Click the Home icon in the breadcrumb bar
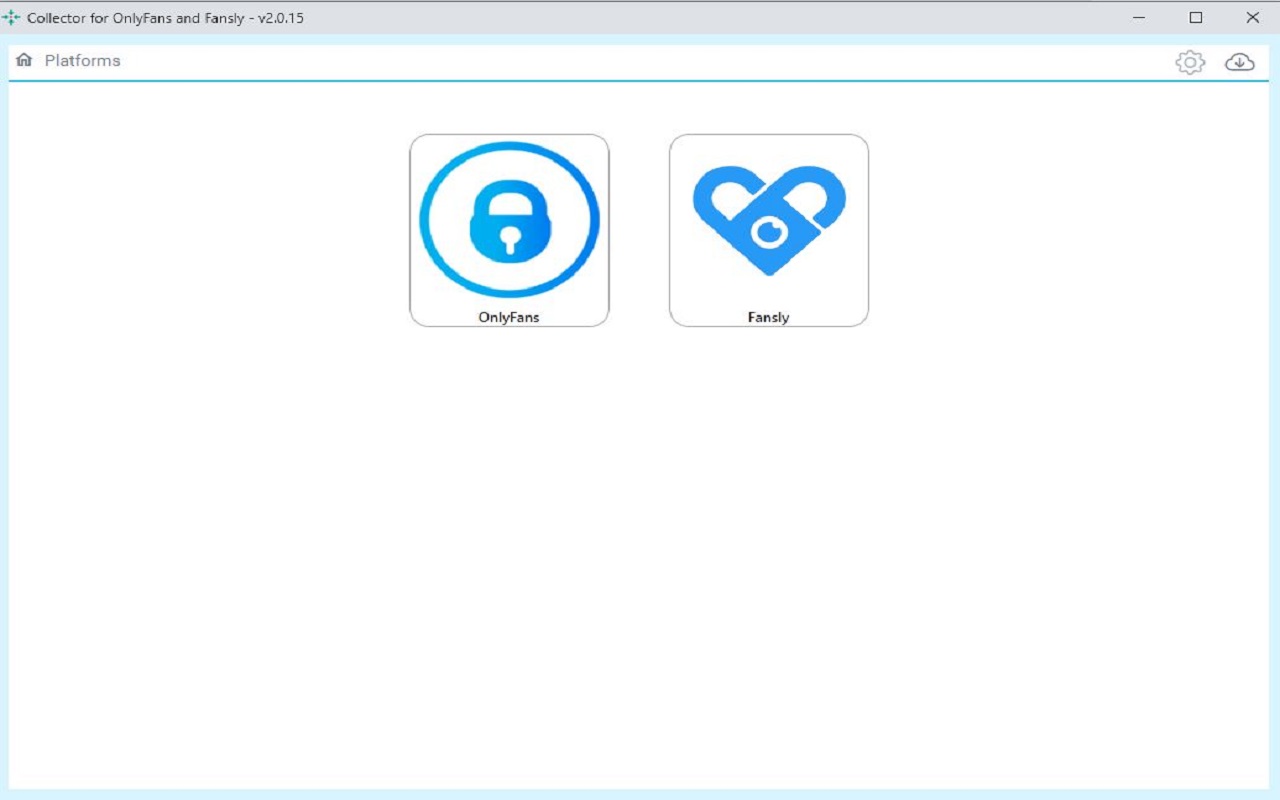1280x800 pixels. point(24,60)
